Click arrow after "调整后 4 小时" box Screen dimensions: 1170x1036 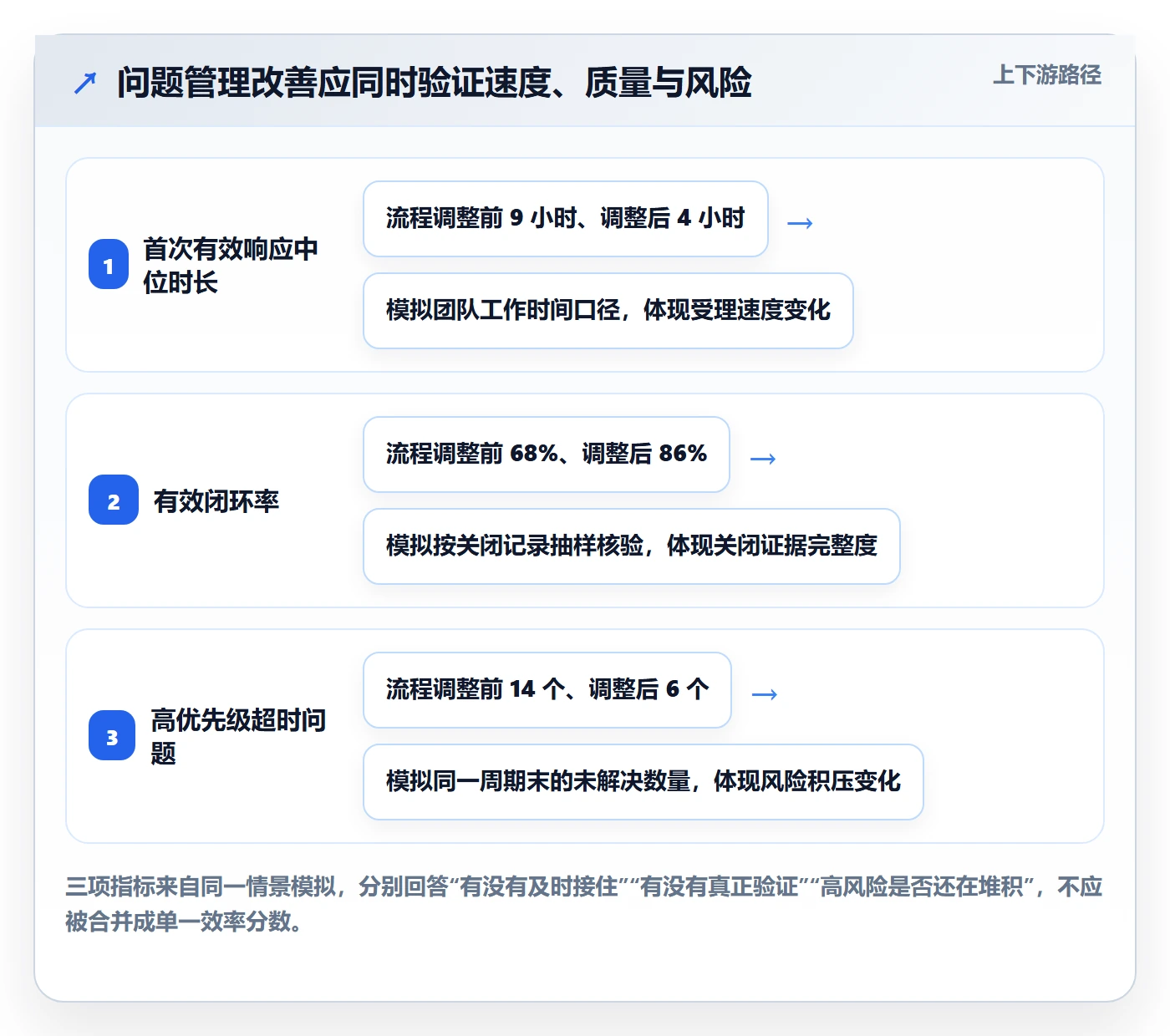coord(800,222)
